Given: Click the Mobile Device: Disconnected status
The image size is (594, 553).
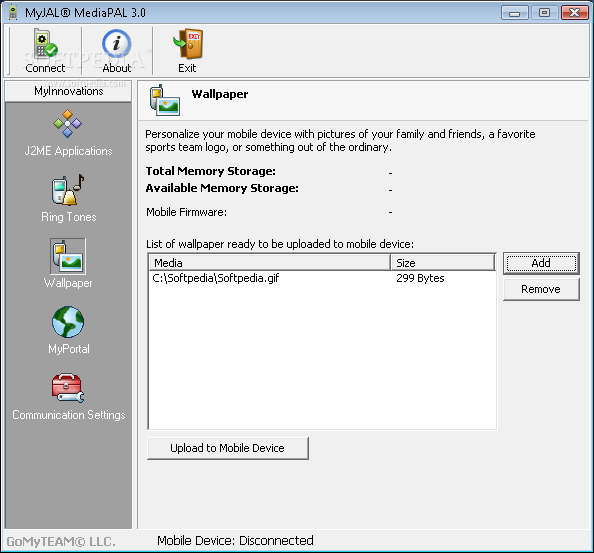Looking at the screenshot, I should pos(235,541).
